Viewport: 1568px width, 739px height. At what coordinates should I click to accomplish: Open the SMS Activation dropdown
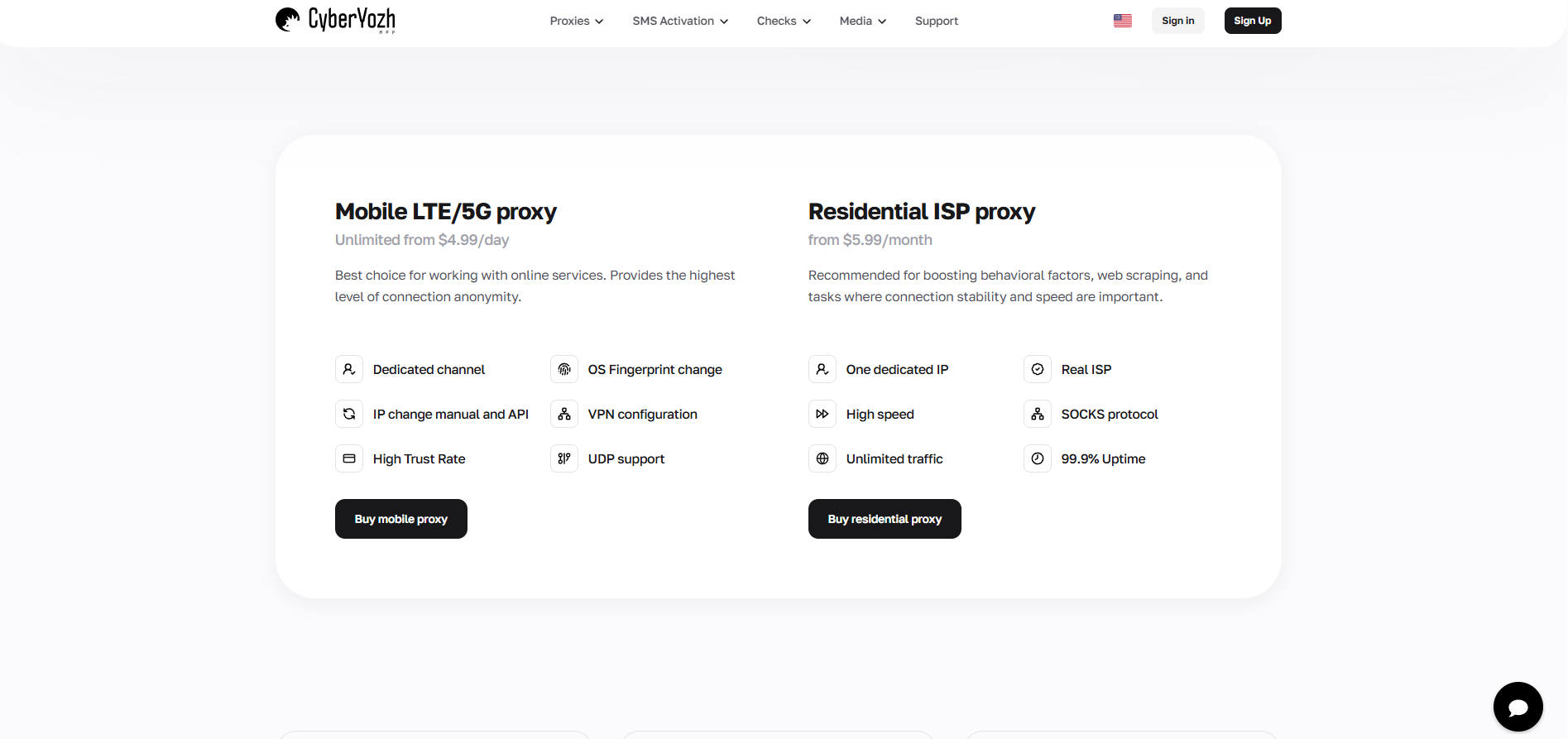pyautogui.click(x=680, y=21)
